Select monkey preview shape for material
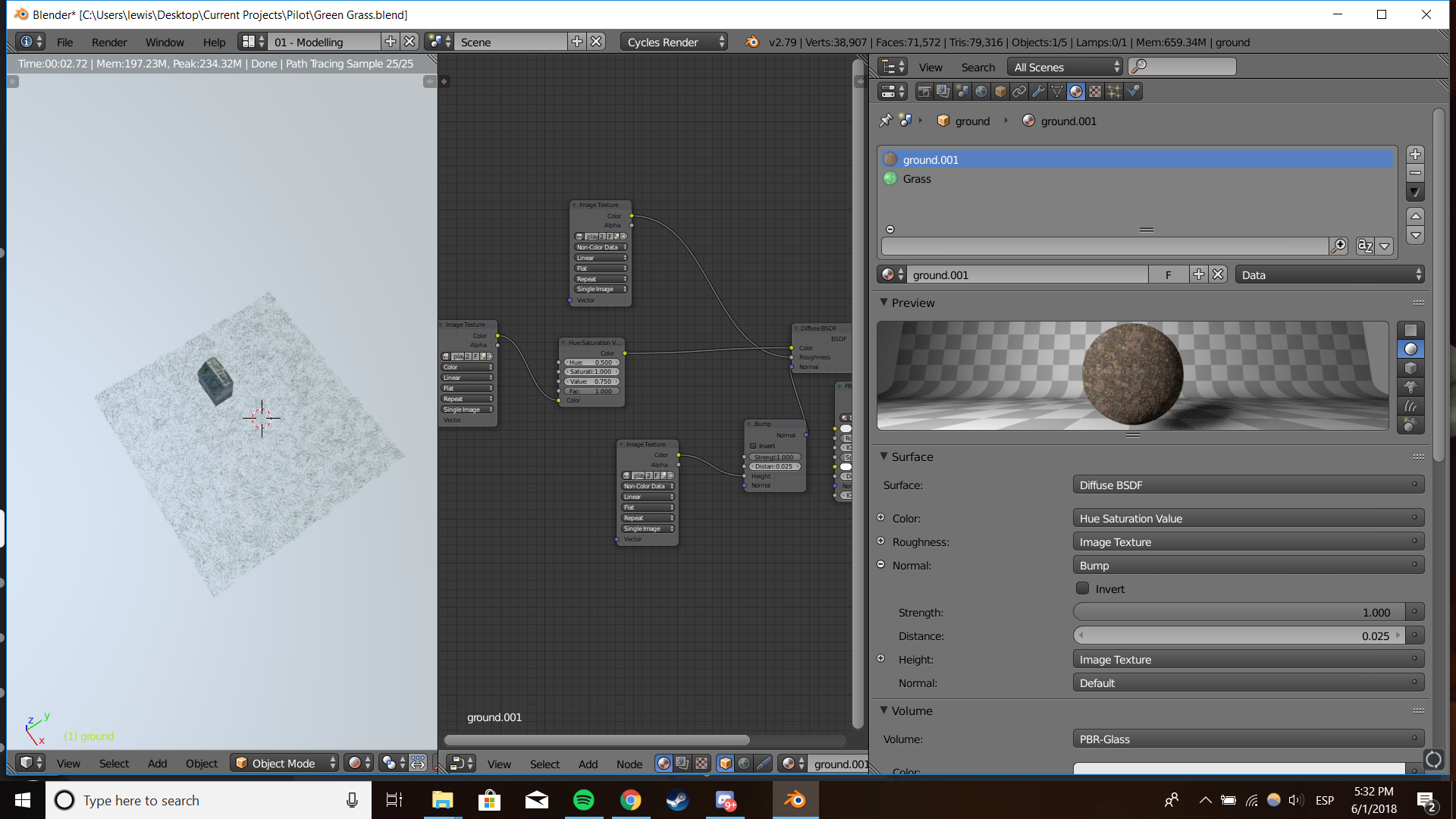The image size is (1456, 819). (1410, 387)
